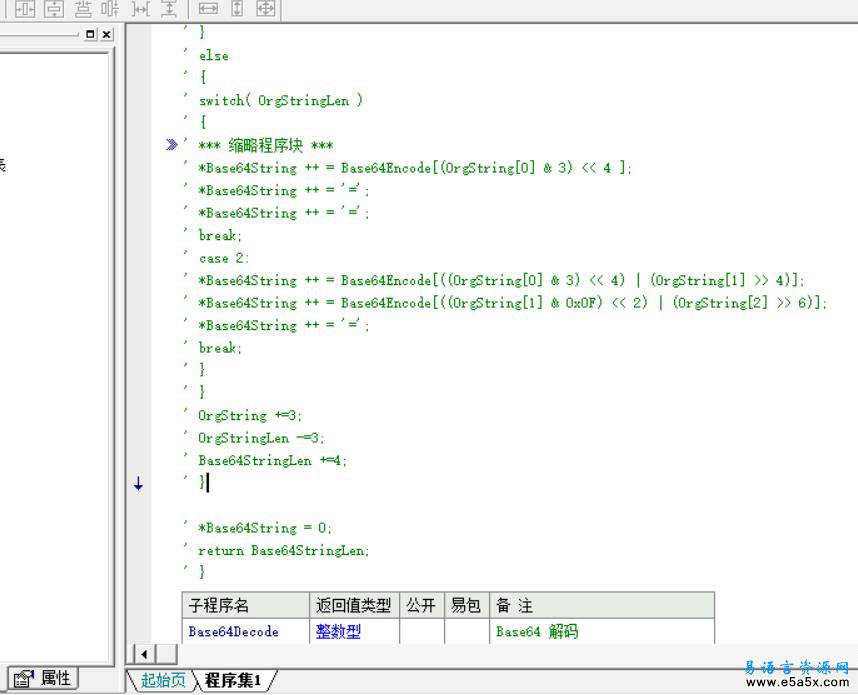Image resolution: width=858 pixels, height=695 pixels.
Task: Float the left side panel
Action: 90,34
